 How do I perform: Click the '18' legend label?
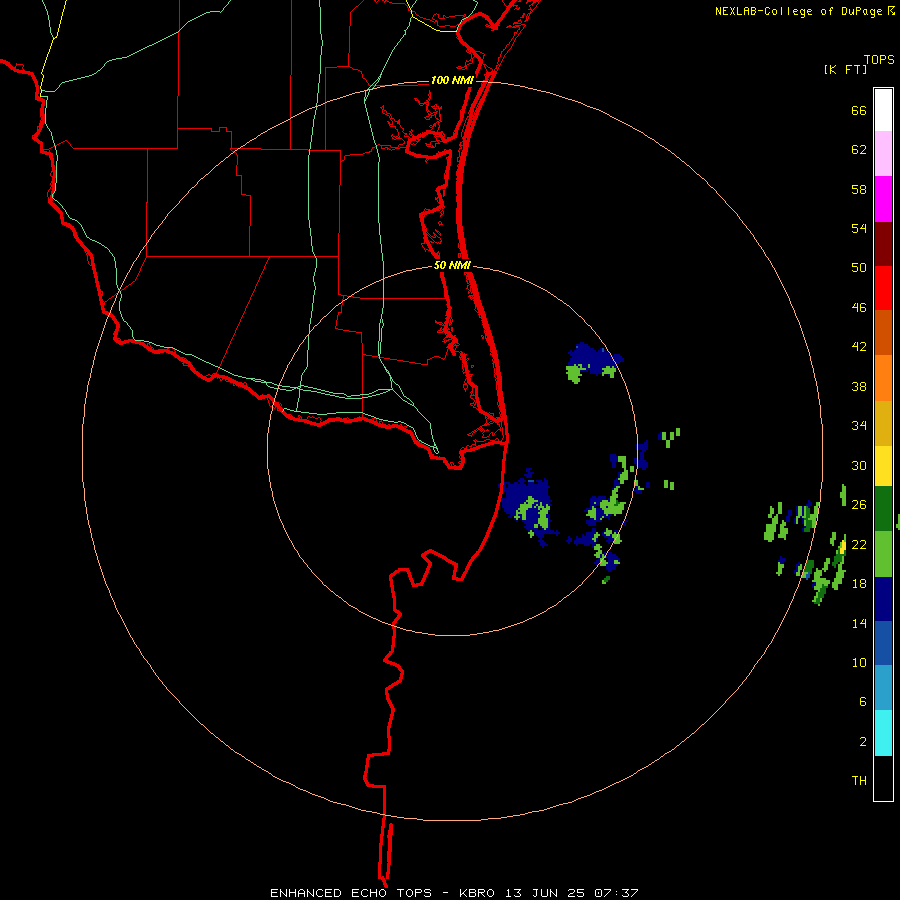(x=859, y=584)
